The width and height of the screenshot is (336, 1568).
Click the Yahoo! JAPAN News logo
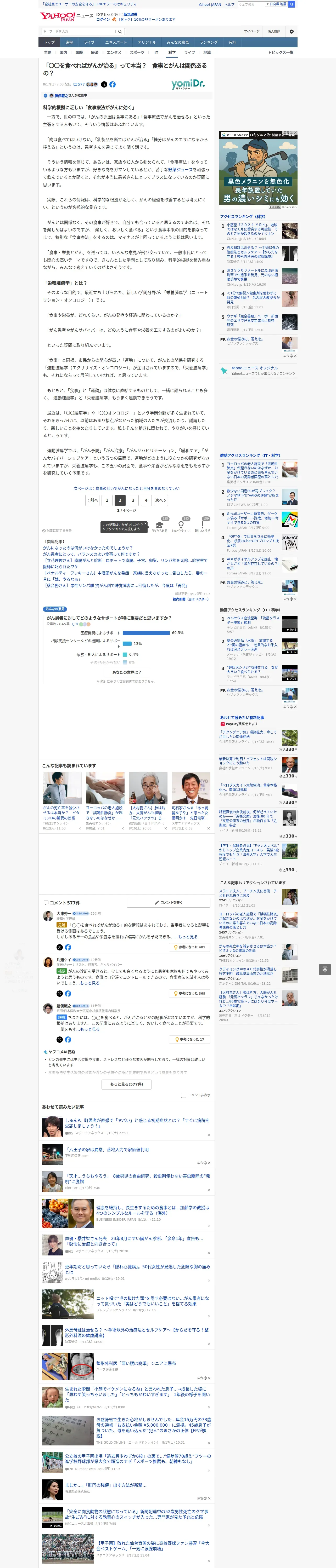(x=66, y=17)
